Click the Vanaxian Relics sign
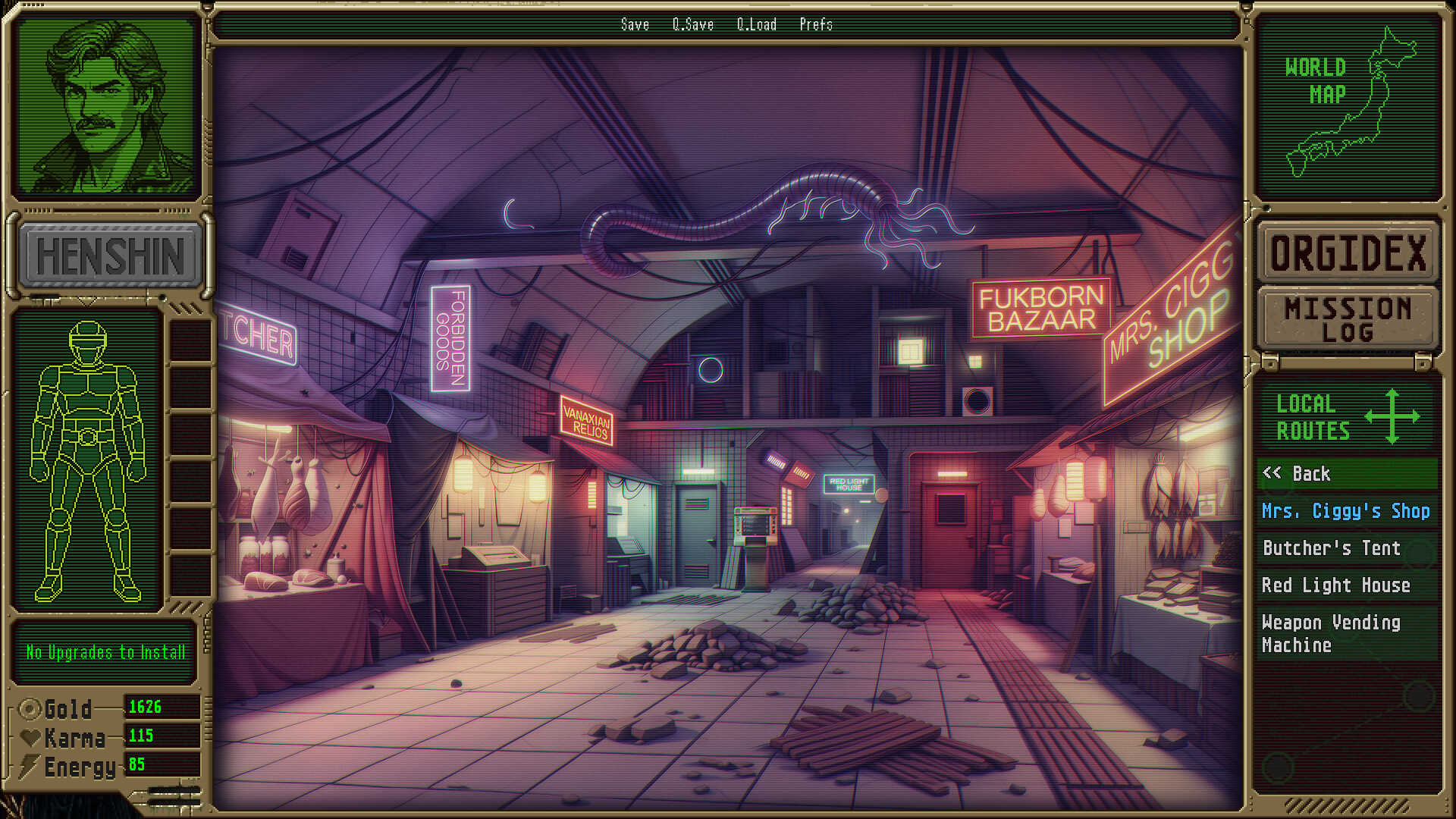1456x819 pixels. point(586,421)
